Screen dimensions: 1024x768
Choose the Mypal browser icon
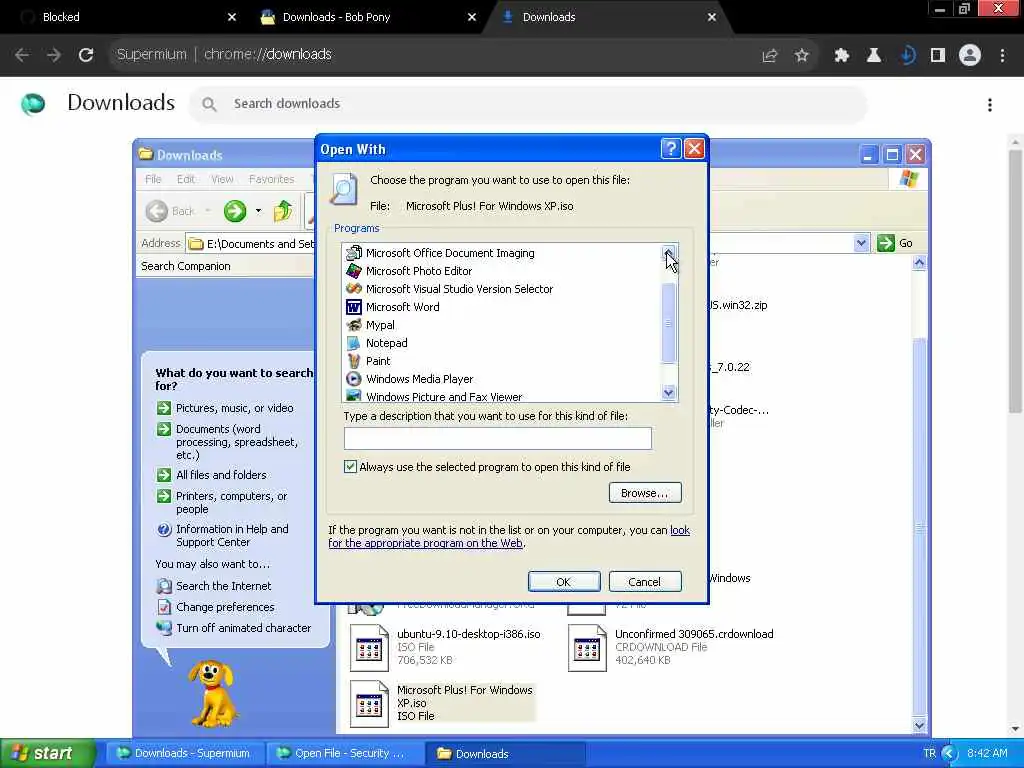click(353, 325)
